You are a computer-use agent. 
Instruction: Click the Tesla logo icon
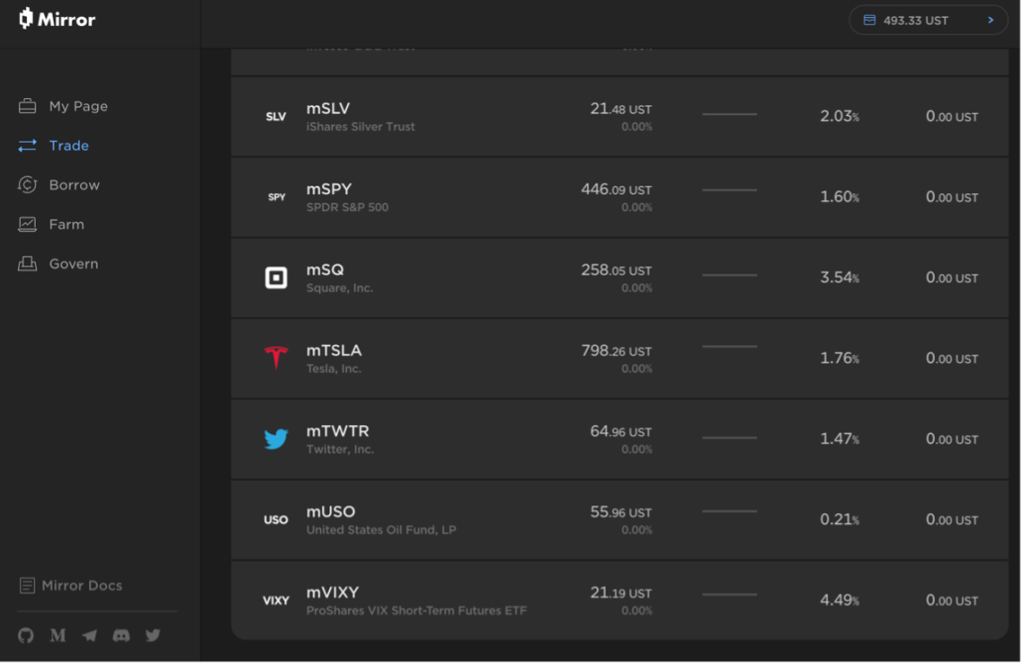pos(276,358)
